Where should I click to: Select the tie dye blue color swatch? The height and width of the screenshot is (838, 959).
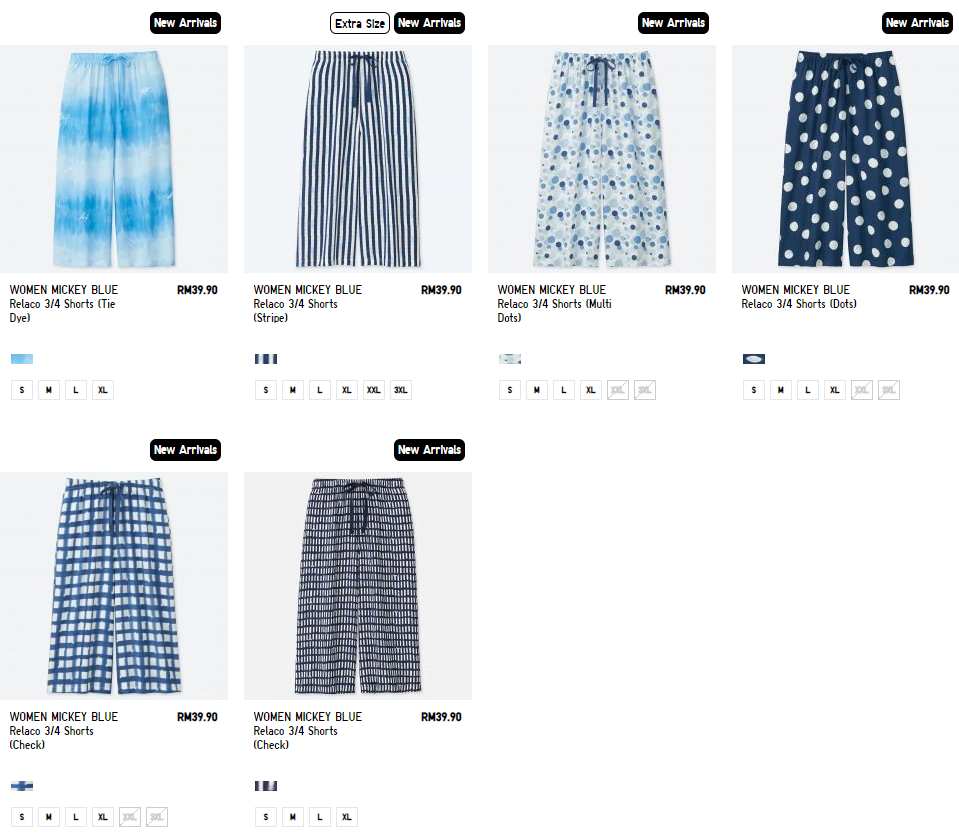[22, 359]
